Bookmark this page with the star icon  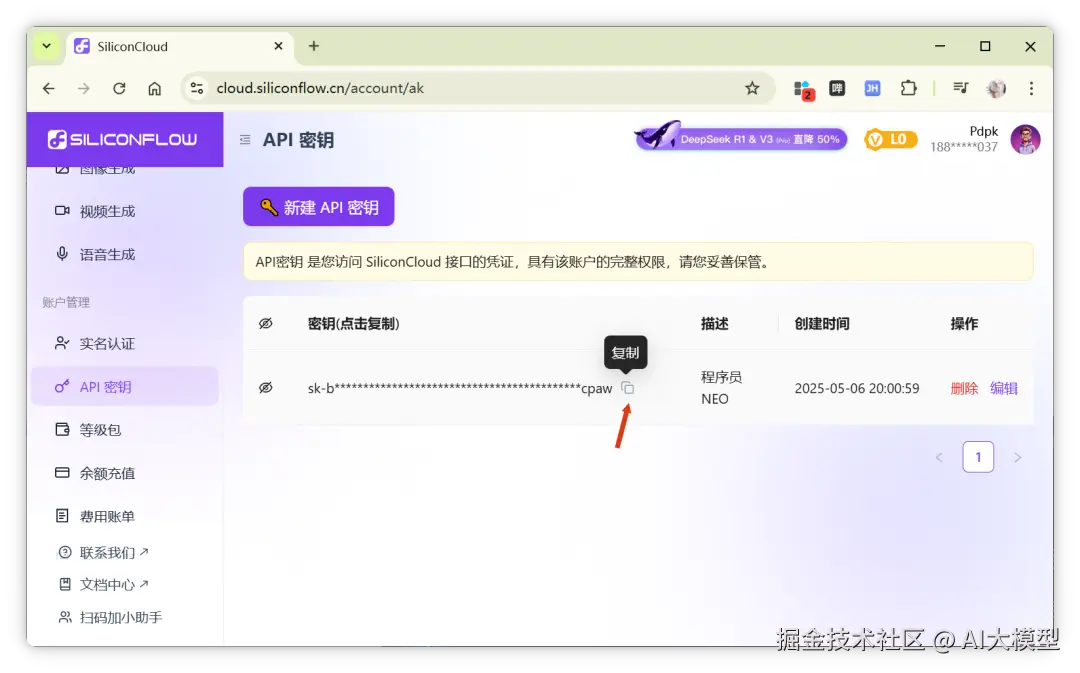[752, 88]
